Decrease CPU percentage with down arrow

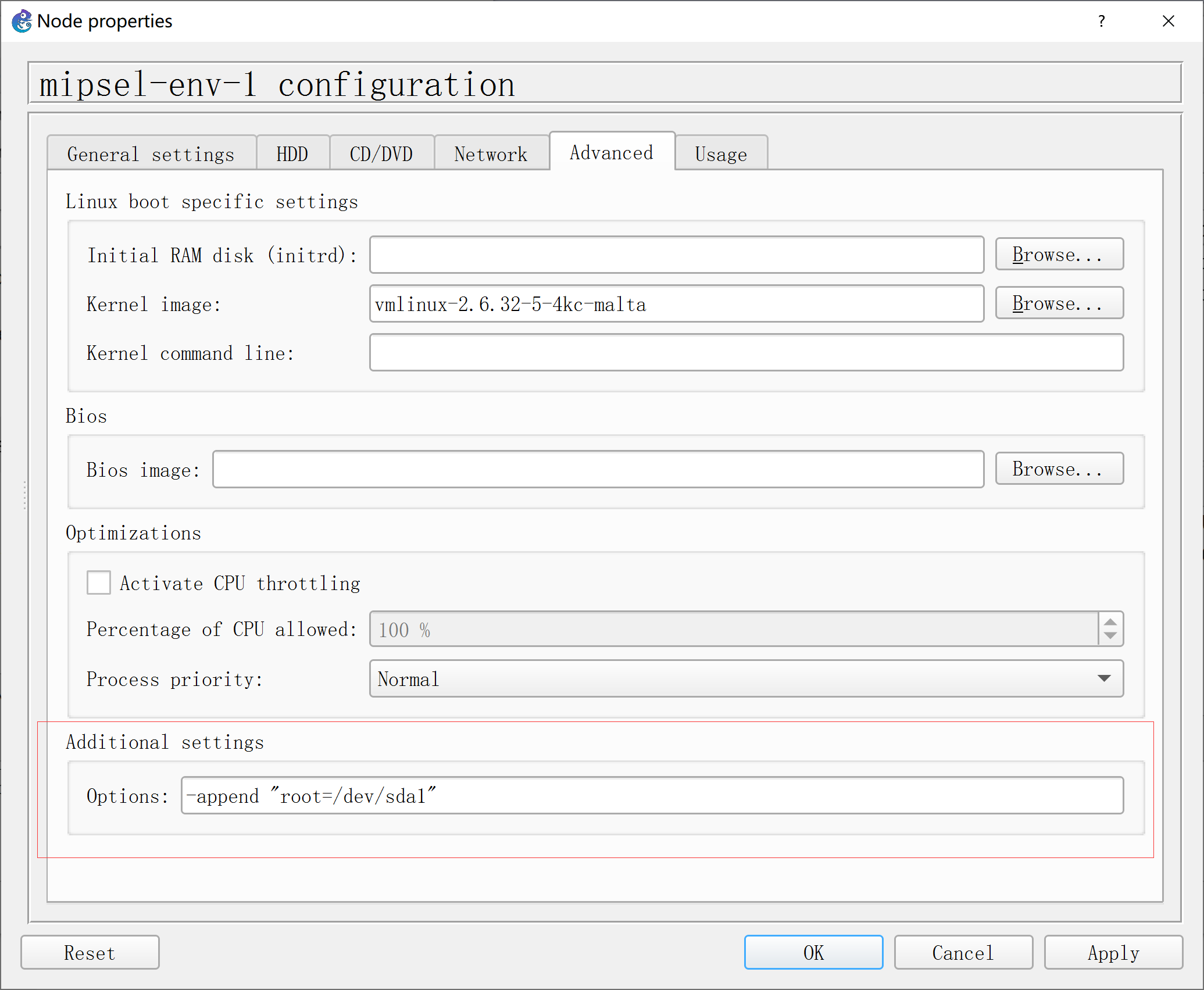pyautogui.click(x=1110, y=636)
